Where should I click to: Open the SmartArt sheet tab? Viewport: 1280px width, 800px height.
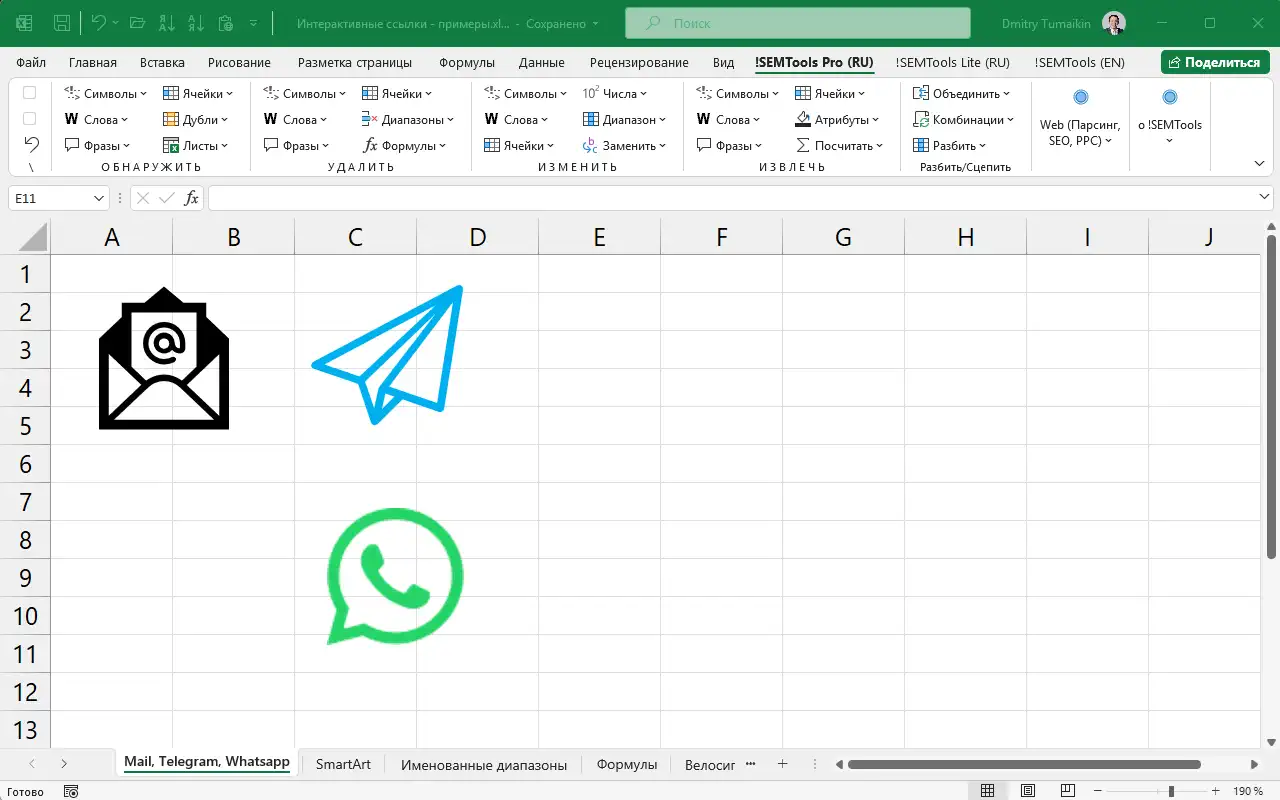[343, 764]
